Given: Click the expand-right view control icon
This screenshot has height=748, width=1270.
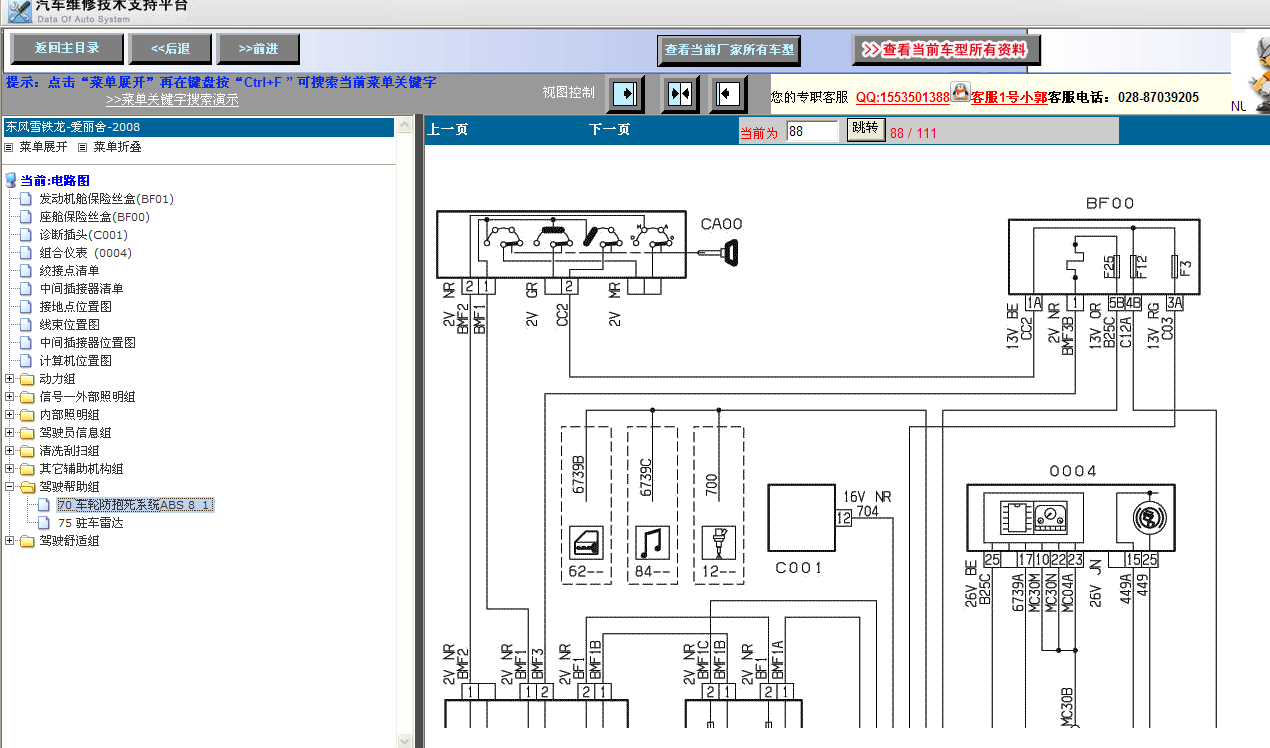Looking at the screenshot, I should tap(626, 94).
